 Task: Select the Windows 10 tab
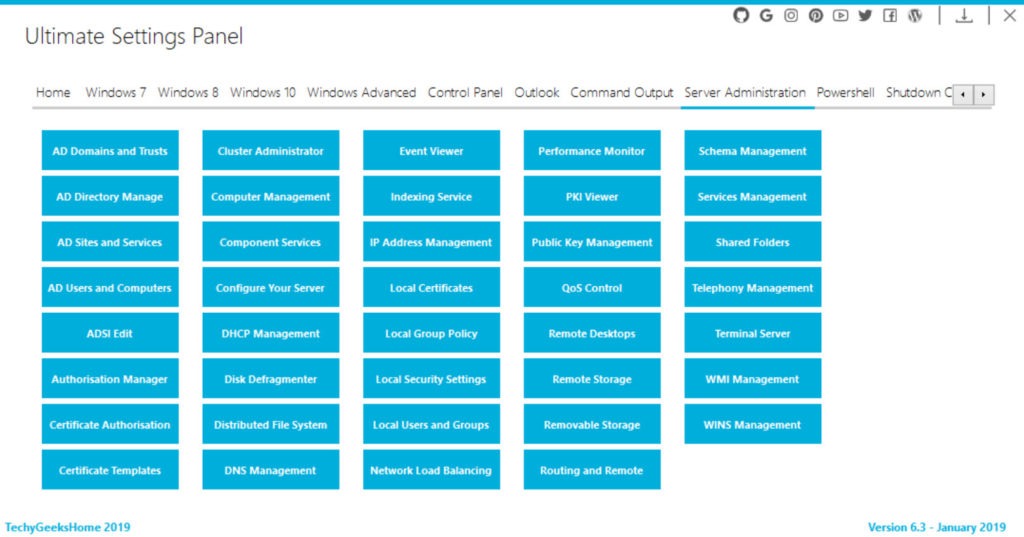(263, 93)
